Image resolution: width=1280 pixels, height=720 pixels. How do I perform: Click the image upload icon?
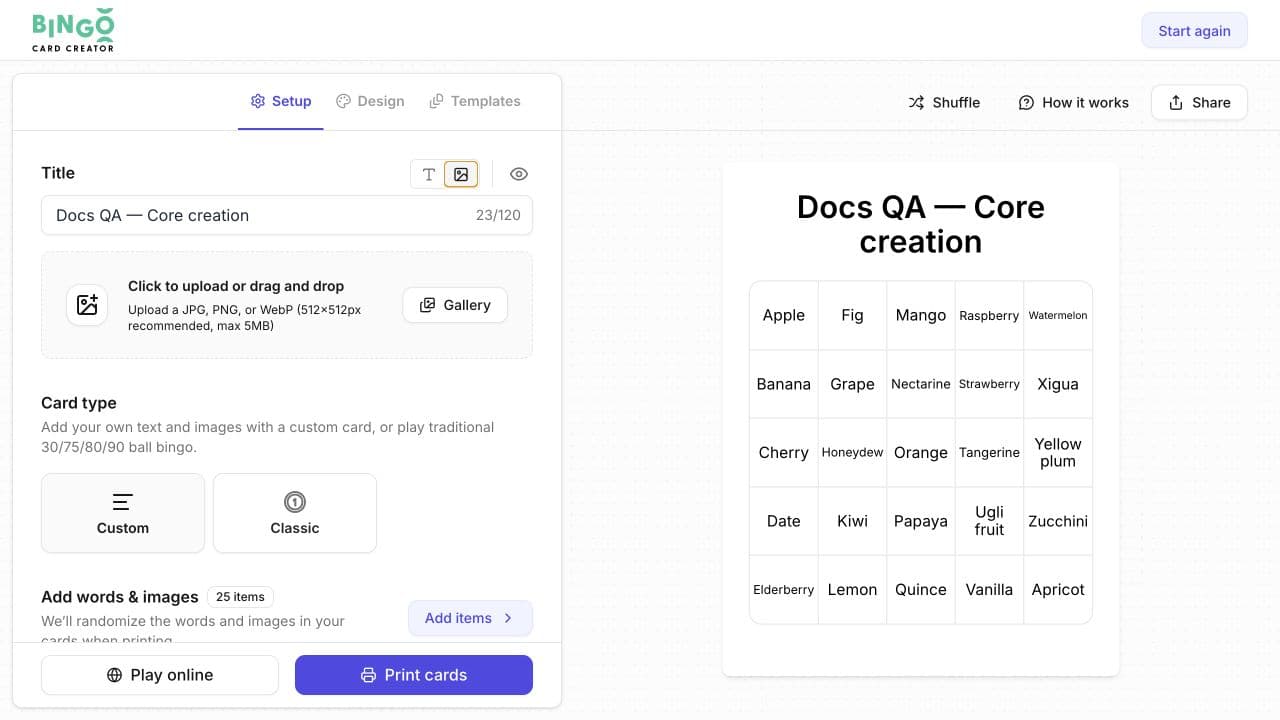coord(87,305)
